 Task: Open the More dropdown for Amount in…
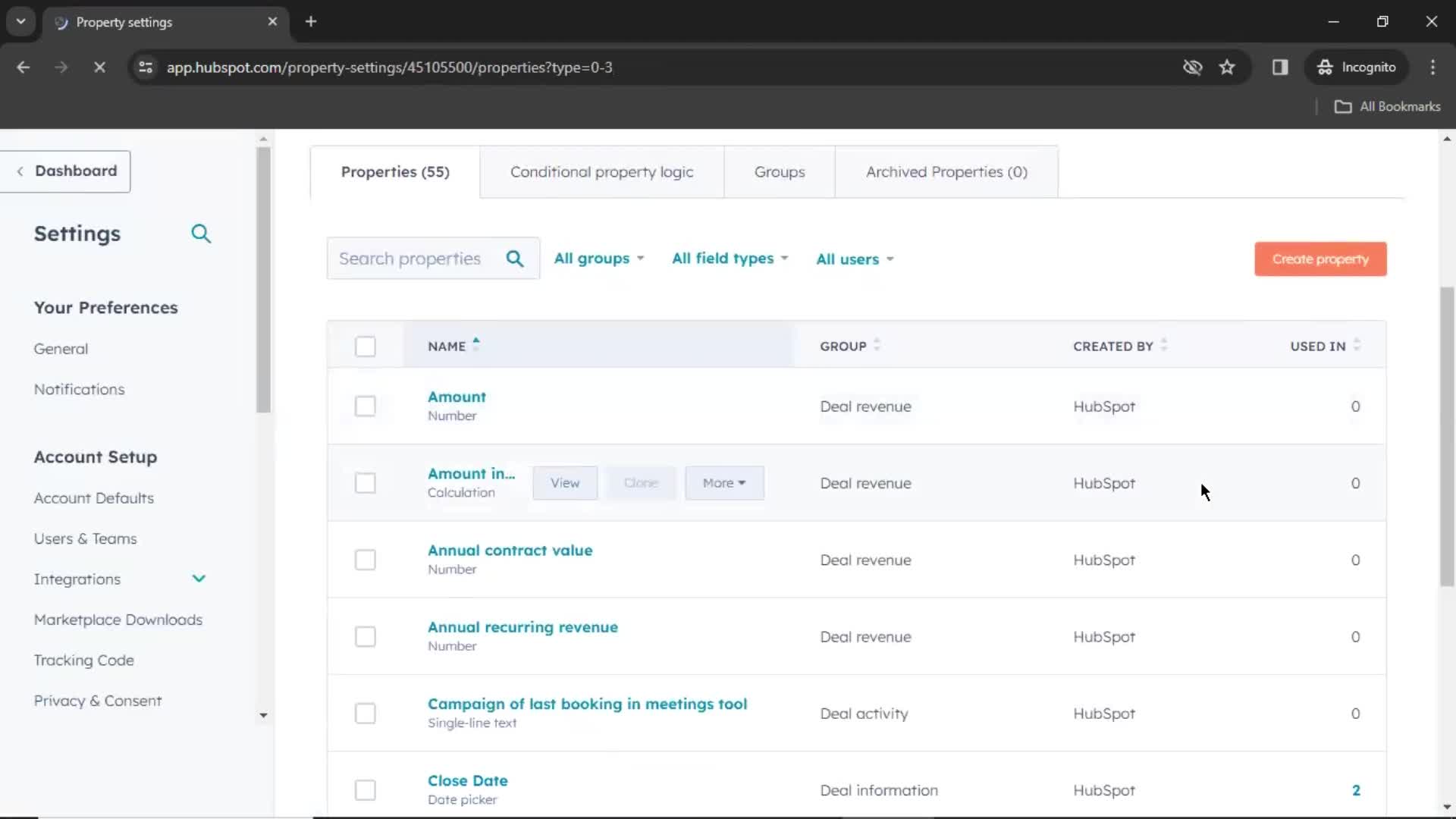tap(724, 483)
